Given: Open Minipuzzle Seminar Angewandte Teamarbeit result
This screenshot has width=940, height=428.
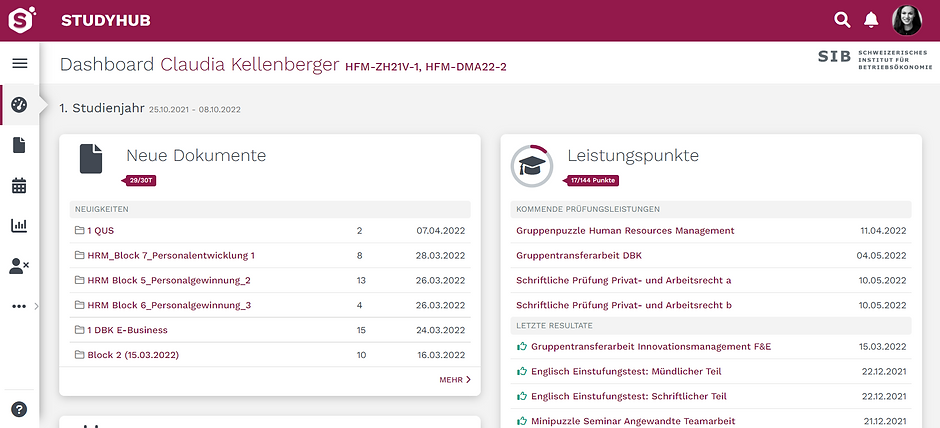Looking at the screenshot, I should click(x=633, y=421).
